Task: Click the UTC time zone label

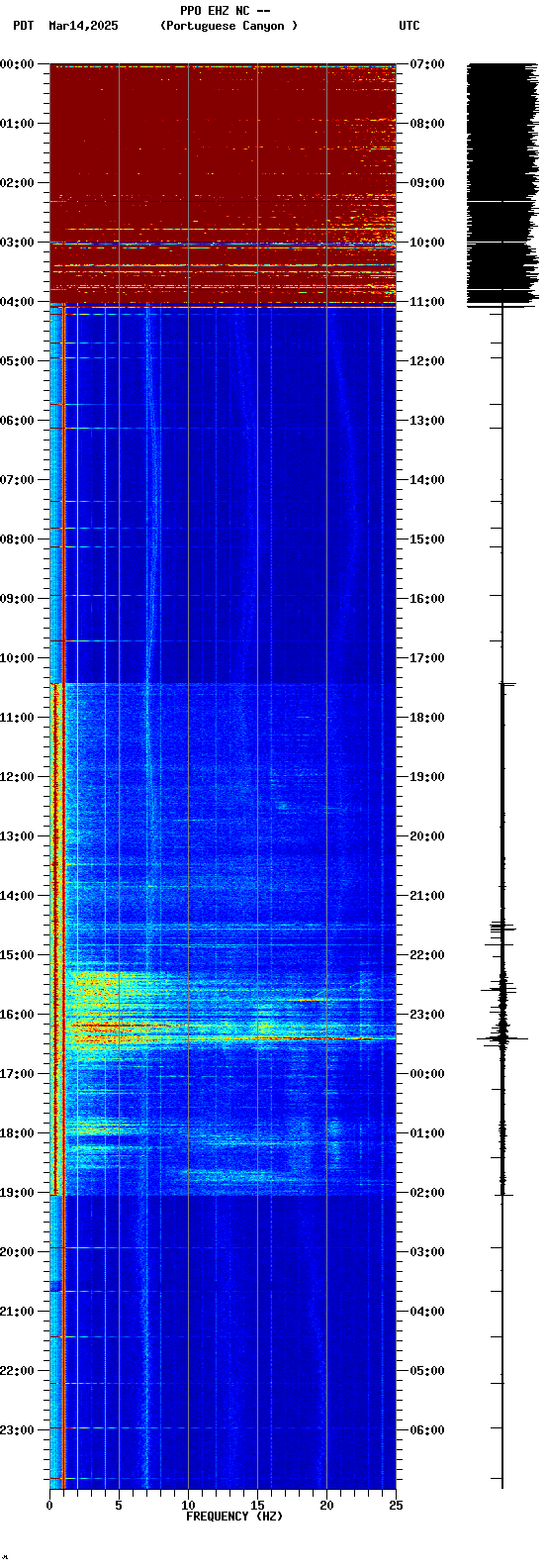Action: click(409, 26)
